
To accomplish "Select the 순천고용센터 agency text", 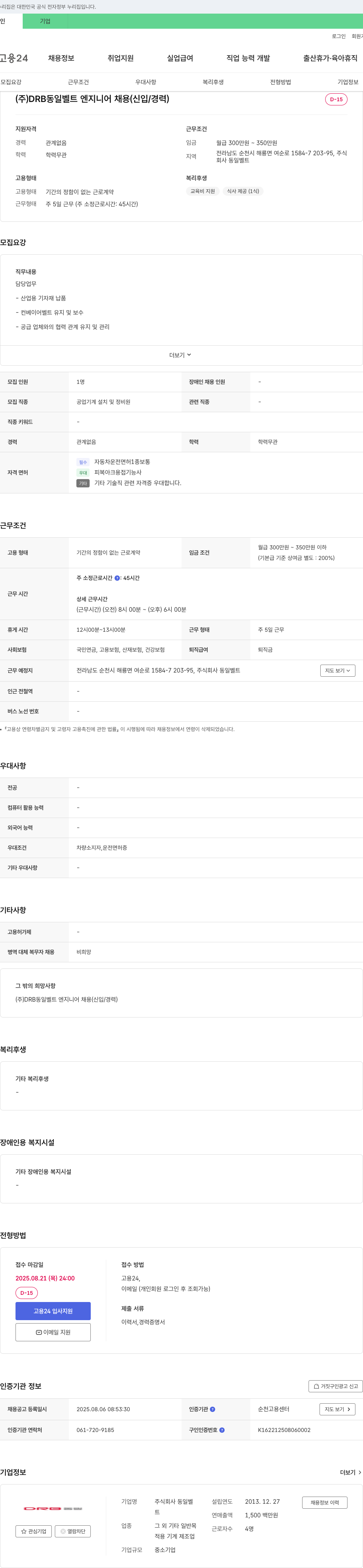I will (273, 1409).
